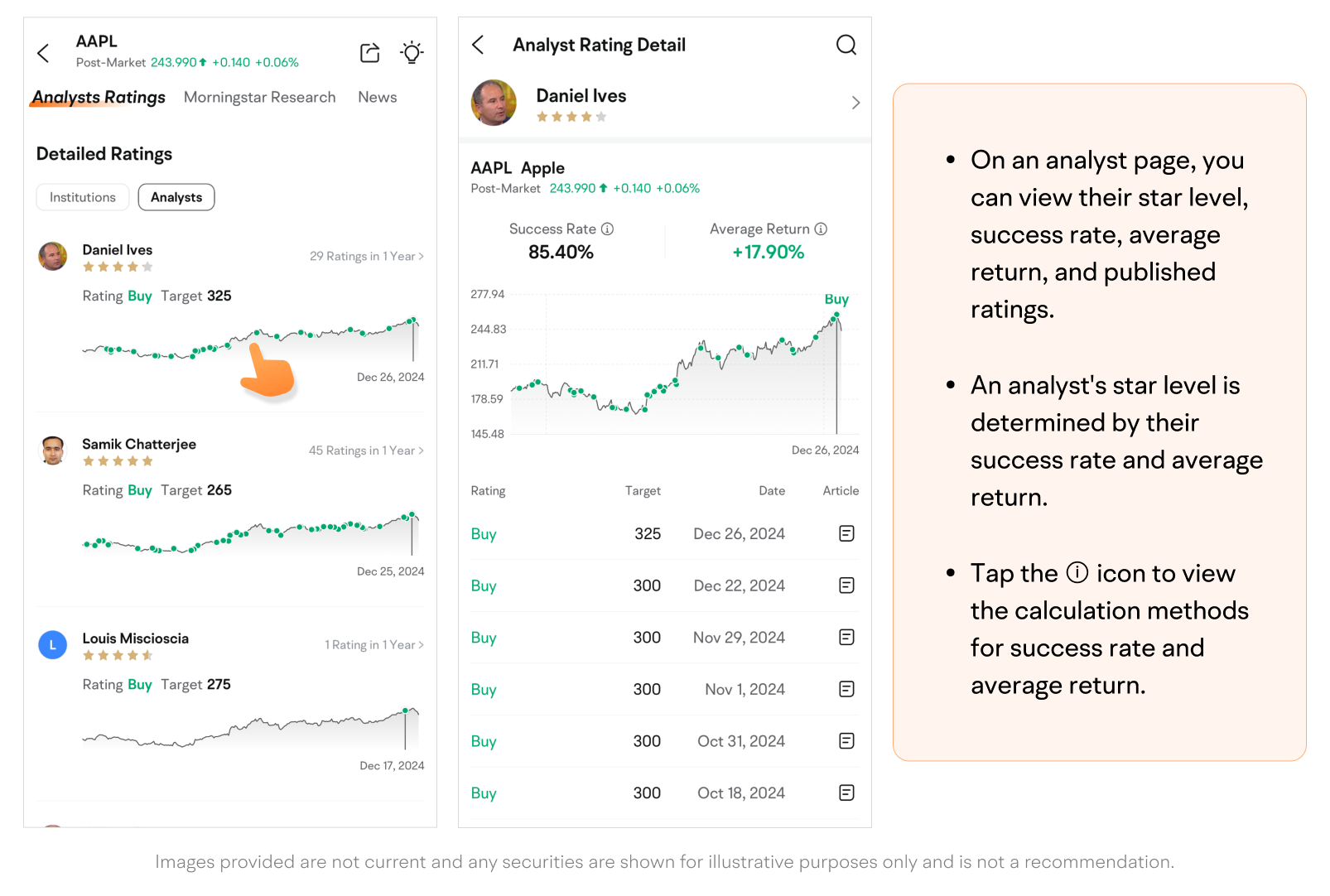Tap Samik Chatterjee's avatar photo
The height and width of the screenshot is (896, 1330).
pyautogui.click(x=53, y=451)
